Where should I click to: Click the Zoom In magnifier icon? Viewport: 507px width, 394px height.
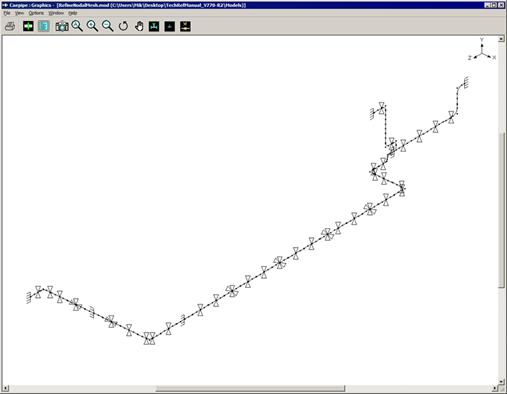[x=92, y=26]
